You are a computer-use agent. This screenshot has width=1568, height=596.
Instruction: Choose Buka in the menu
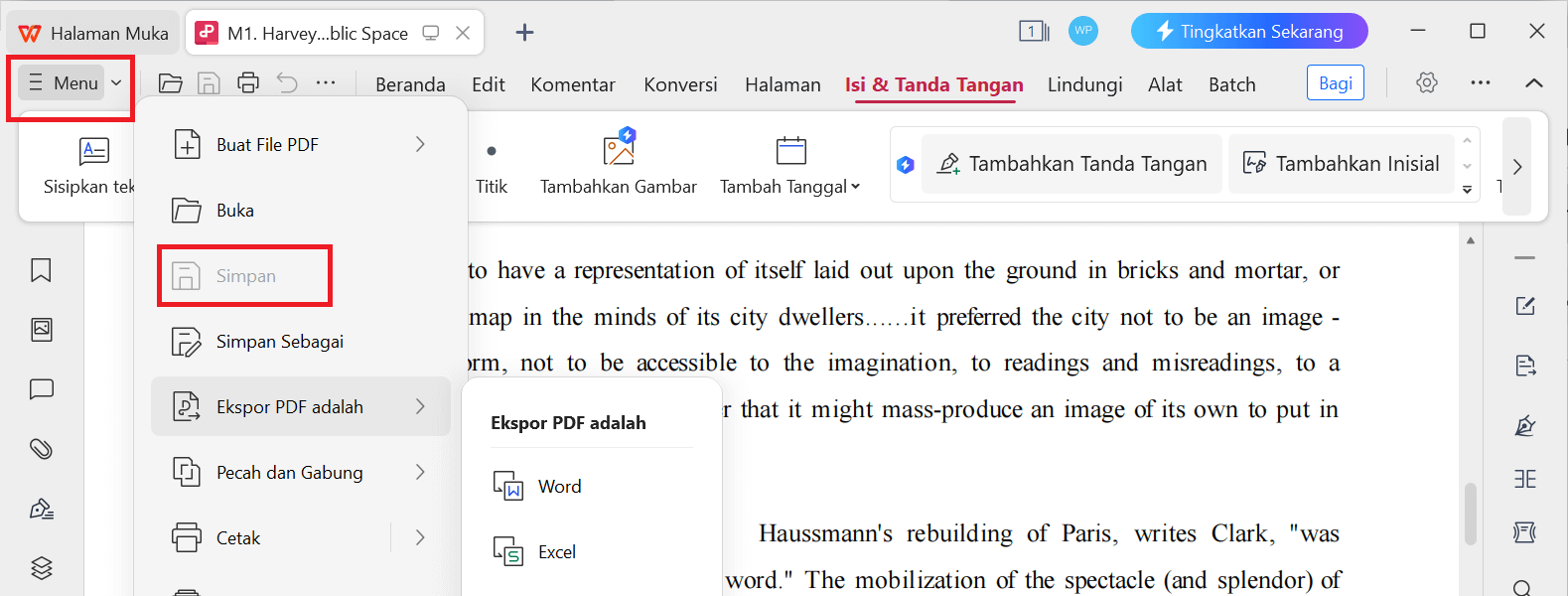pos(301,210)
